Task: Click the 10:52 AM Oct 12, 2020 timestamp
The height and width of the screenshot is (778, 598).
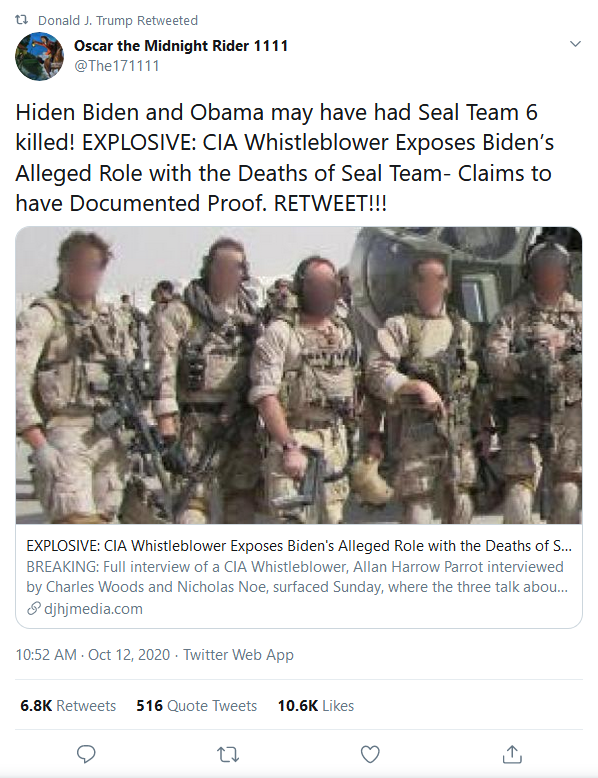Action: [93, 655]
